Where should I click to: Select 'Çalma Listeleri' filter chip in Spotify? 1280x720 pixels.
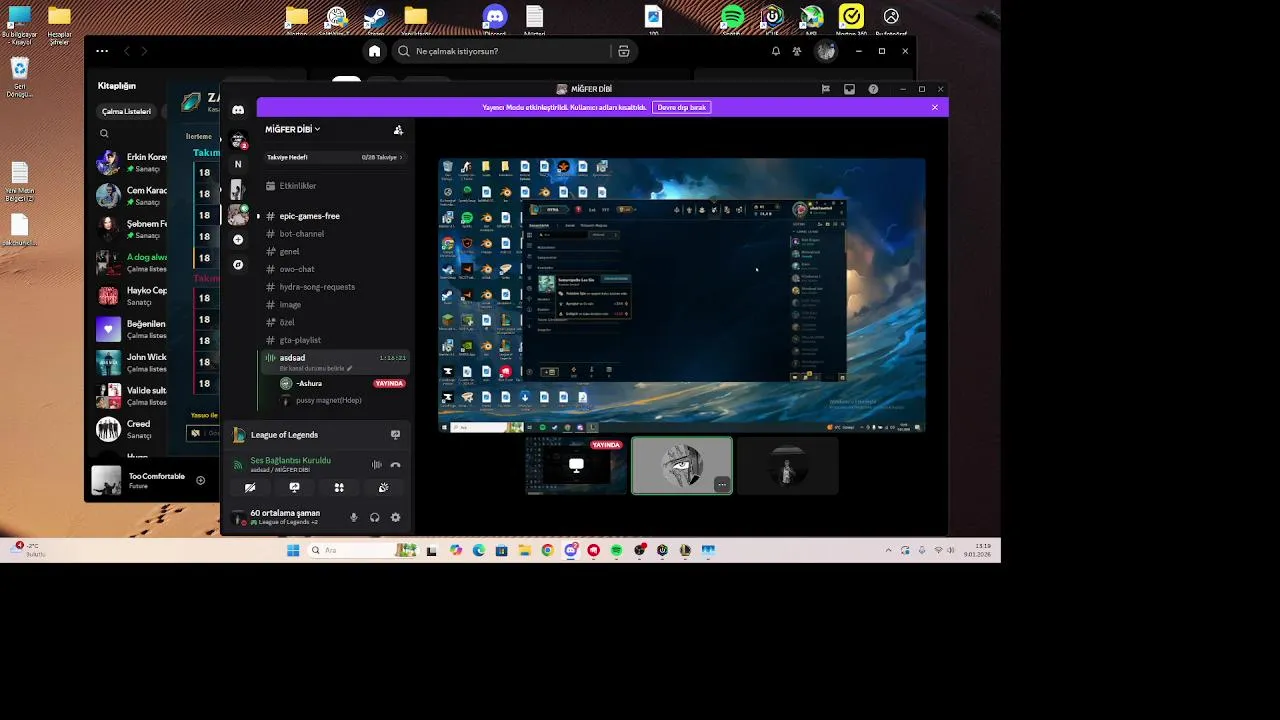126,111
